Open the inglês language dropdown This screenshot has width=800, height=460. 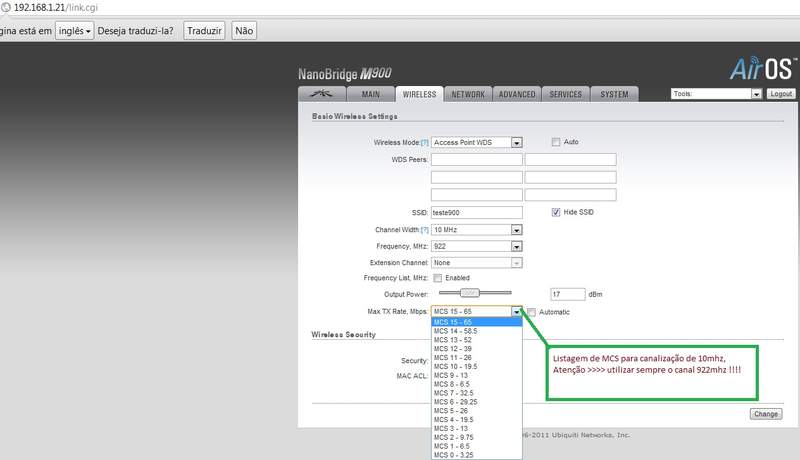pyautogui.click(x=74, y=31)
